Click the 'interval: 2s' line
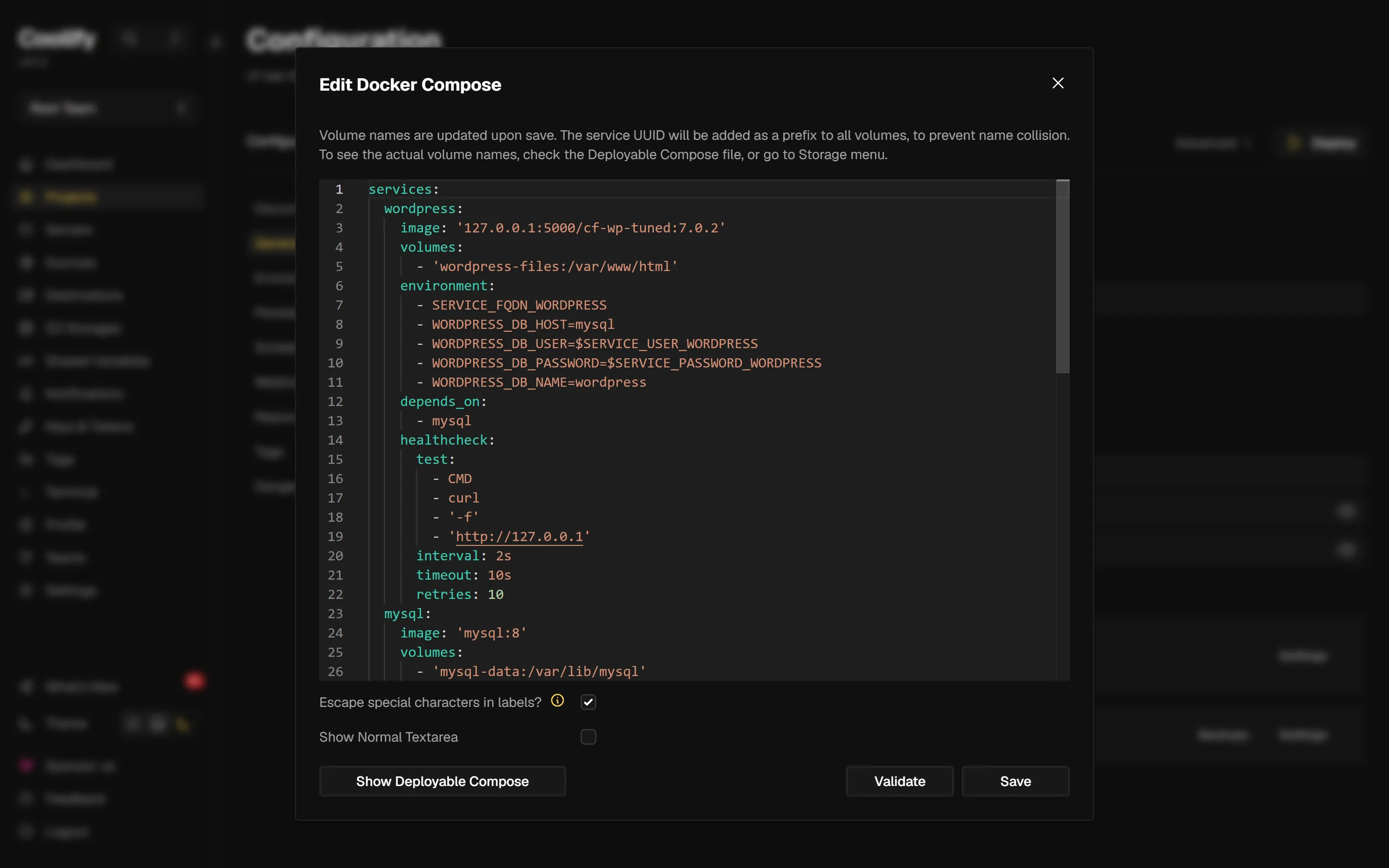This screenshot has width=1389, height=868. click(x=464, y=556)
